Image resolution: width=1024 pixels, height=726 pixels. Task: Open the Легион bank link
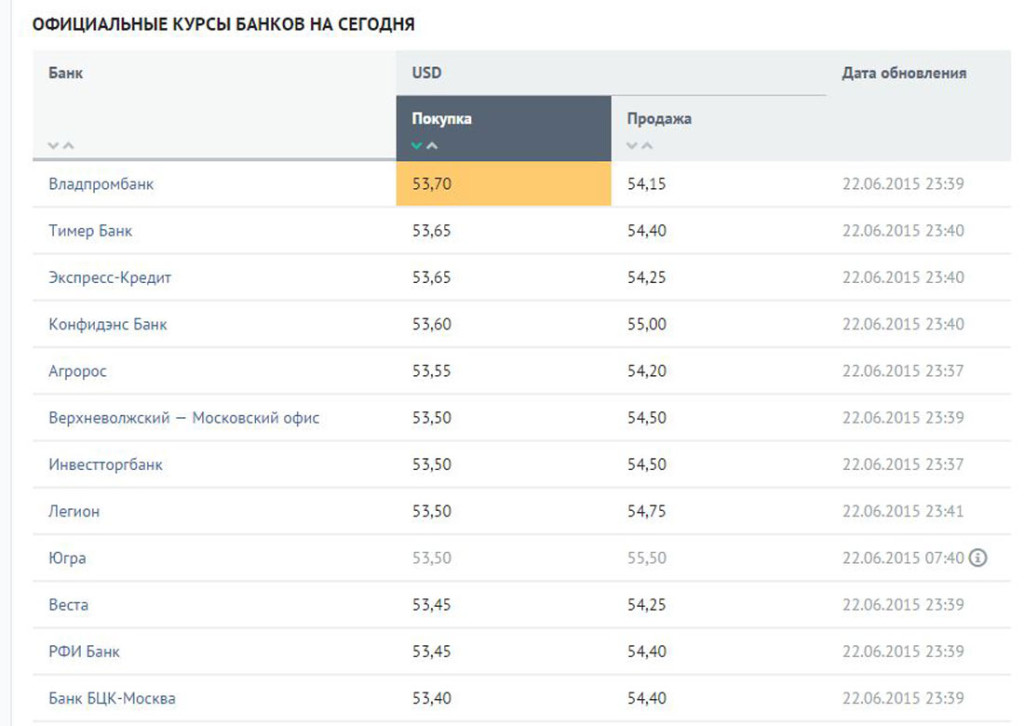click(x=74, y=511)
